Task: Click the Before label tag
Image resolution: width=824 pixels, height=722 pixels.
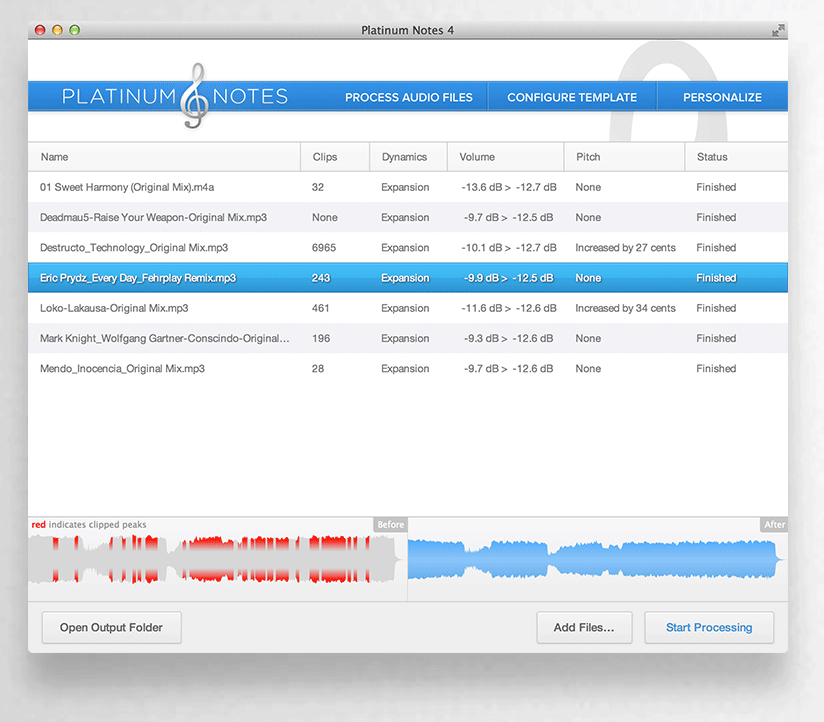Action: pyautogui.click(x=390, y=524)
